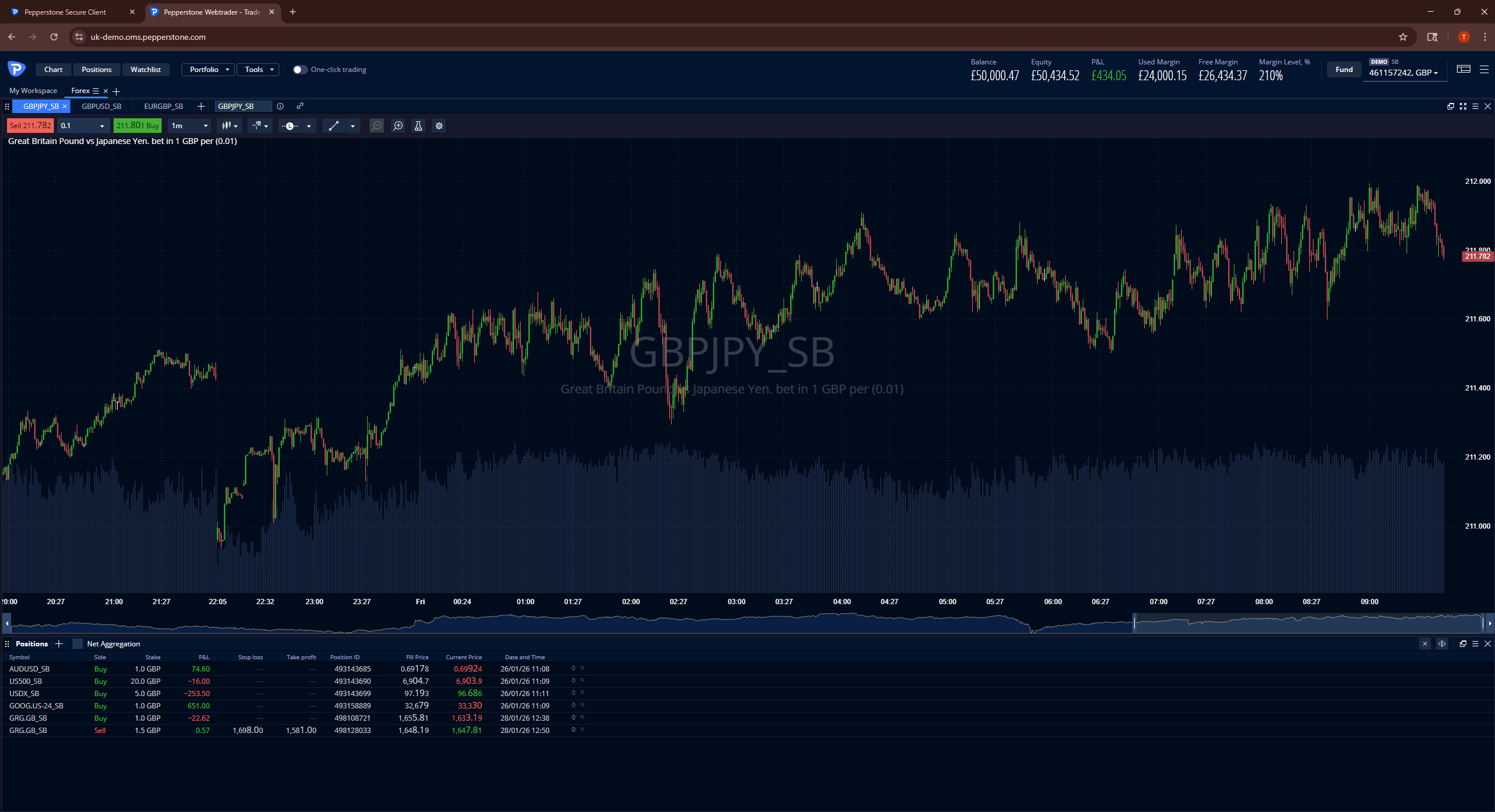Click the columns fit icon in Positions panel
Screen dimensions: 1495x812
point(1442,643)
